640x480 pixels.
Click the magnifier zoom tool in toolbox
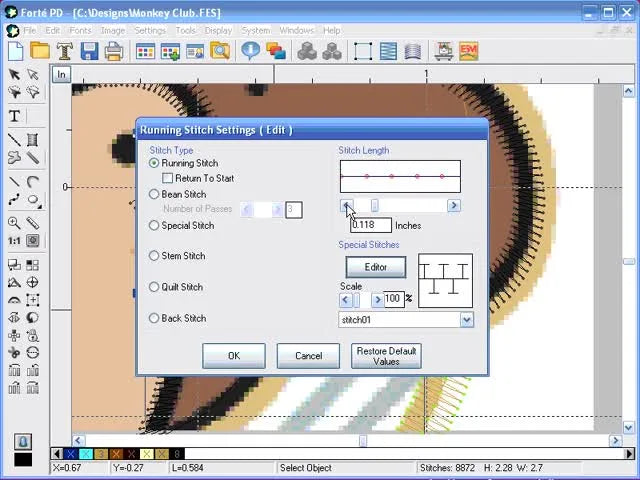point(14,223)
